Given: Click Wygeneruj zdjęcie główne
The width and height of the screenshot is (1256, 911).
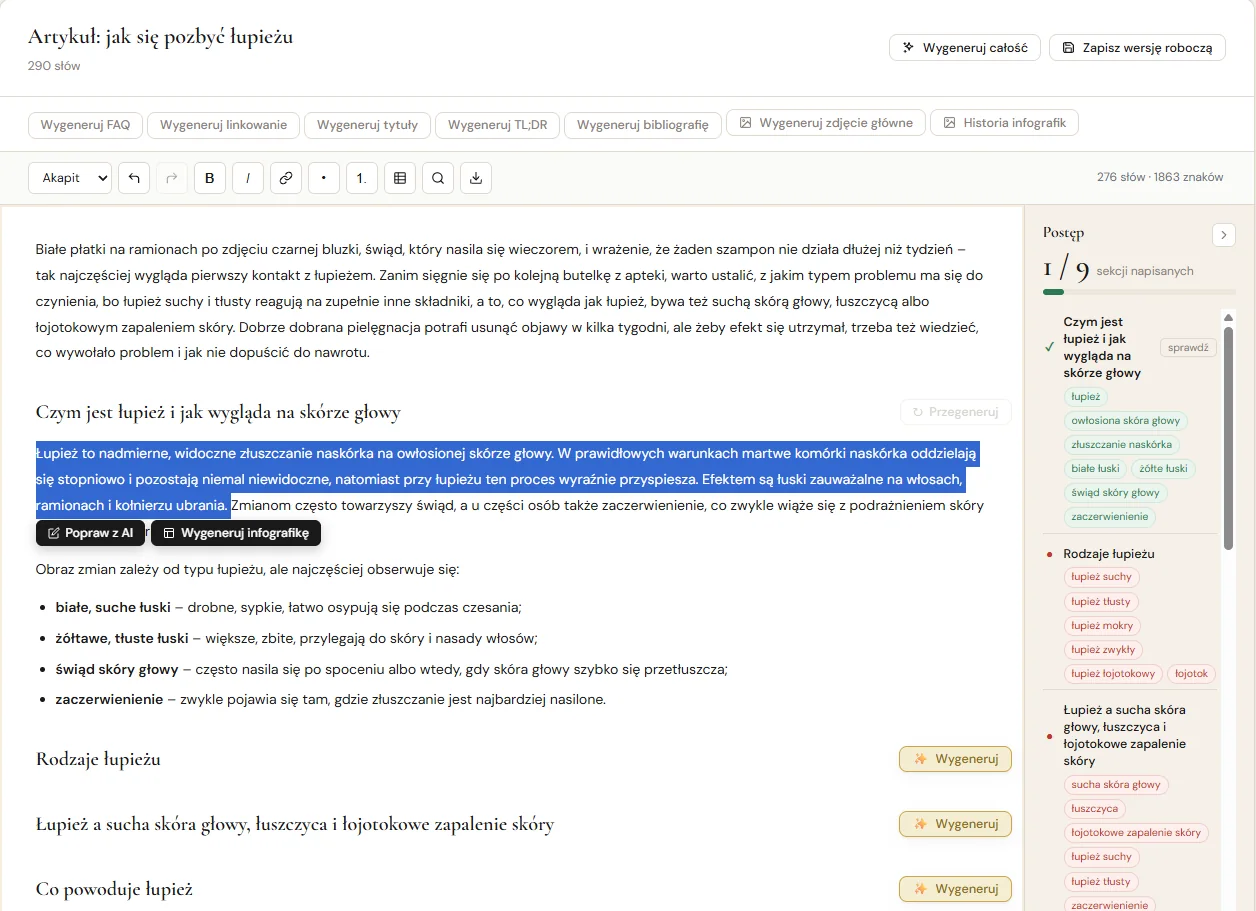Looking at the screenshot, I should tap(826, 123).
